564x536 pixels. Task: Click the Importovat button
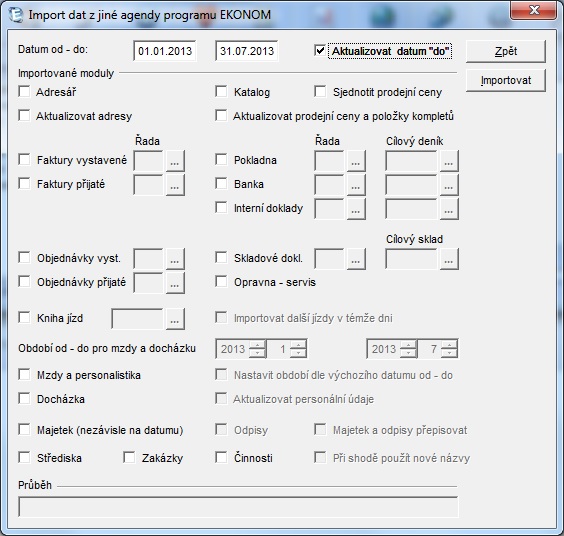pyautogui.click(x=506, y=80)
